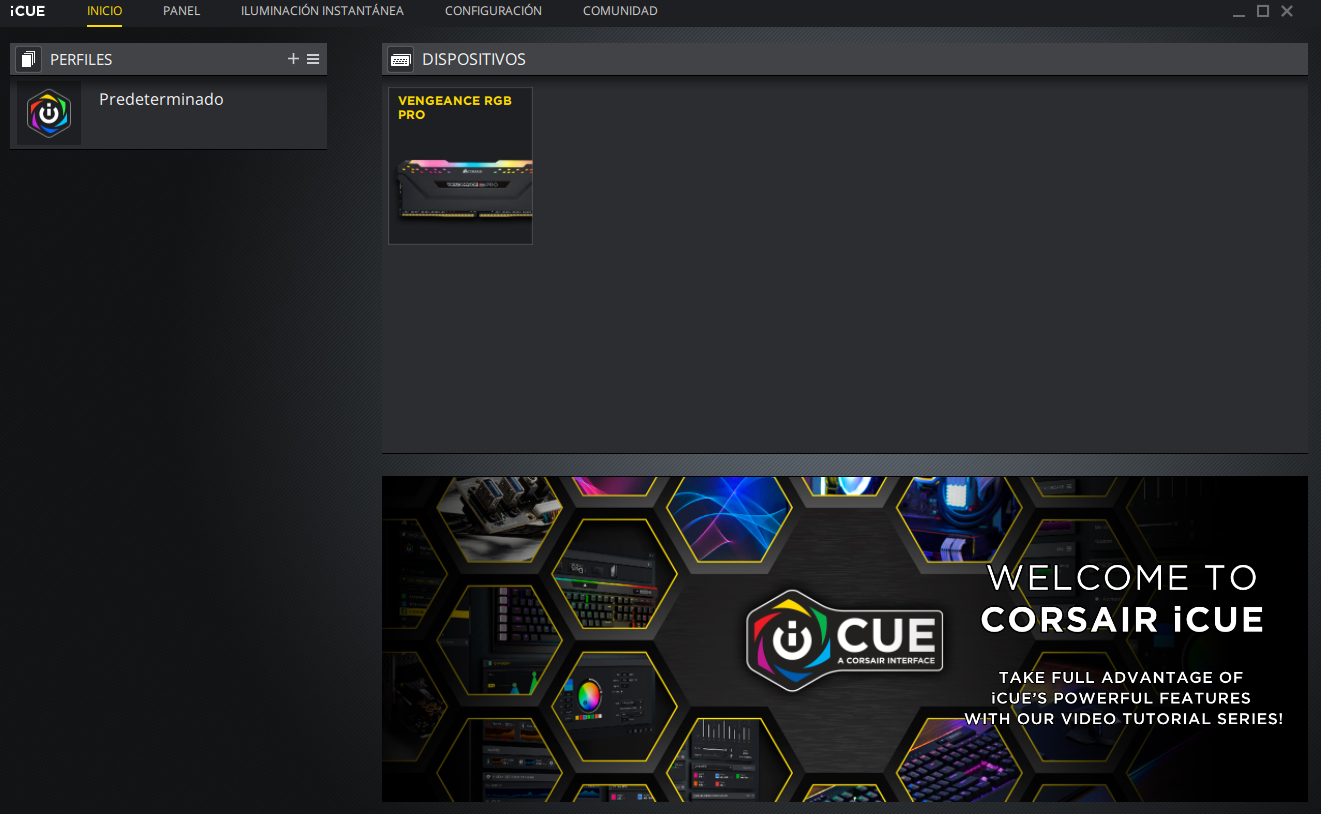Screen dimensions: 1321x814
Task: Close the iCUE window
Action: click(1287, 11)
